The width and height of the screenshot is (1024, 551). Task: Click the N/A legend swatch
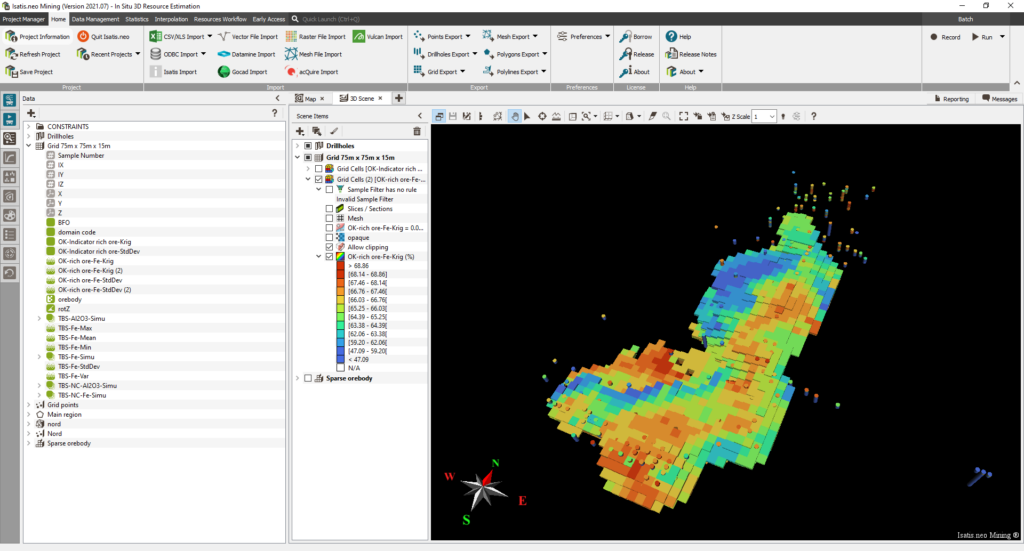coord(340,368)
